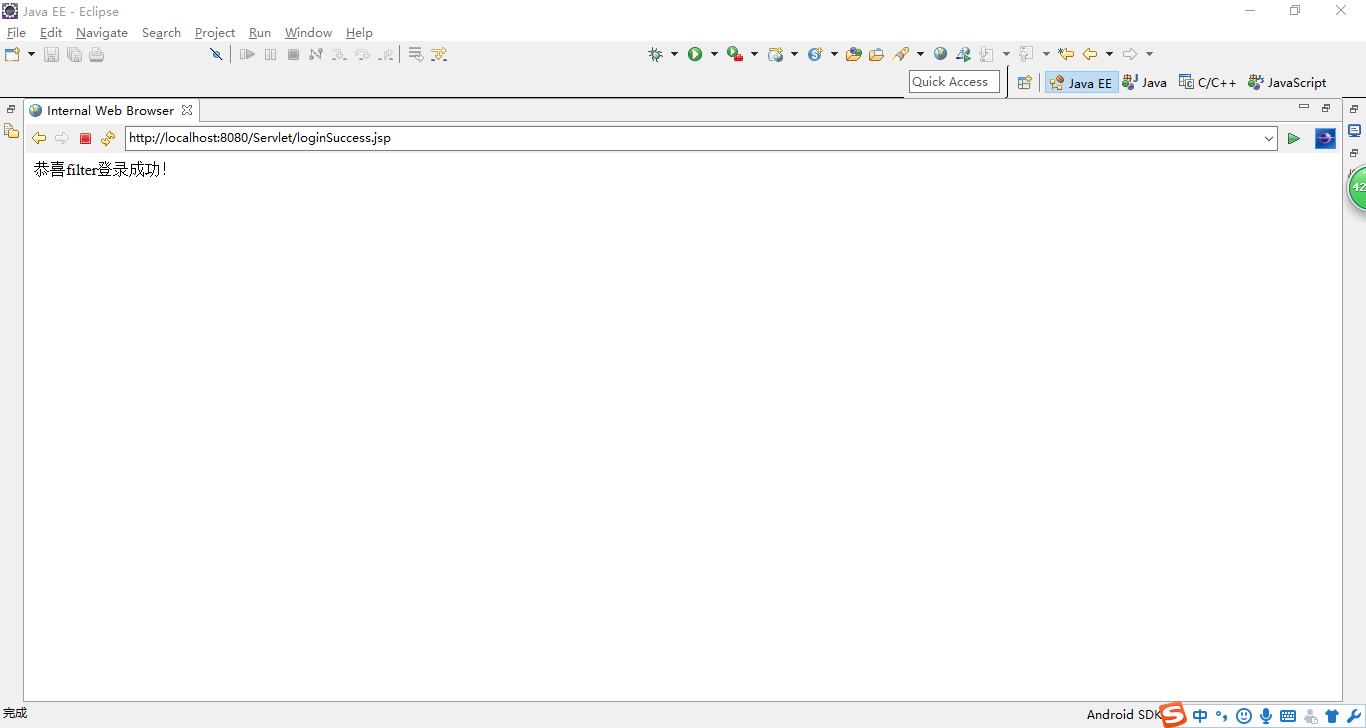Click the Quick Access search field
Screen dimensions: 1366x728
[x=954, y=82]
